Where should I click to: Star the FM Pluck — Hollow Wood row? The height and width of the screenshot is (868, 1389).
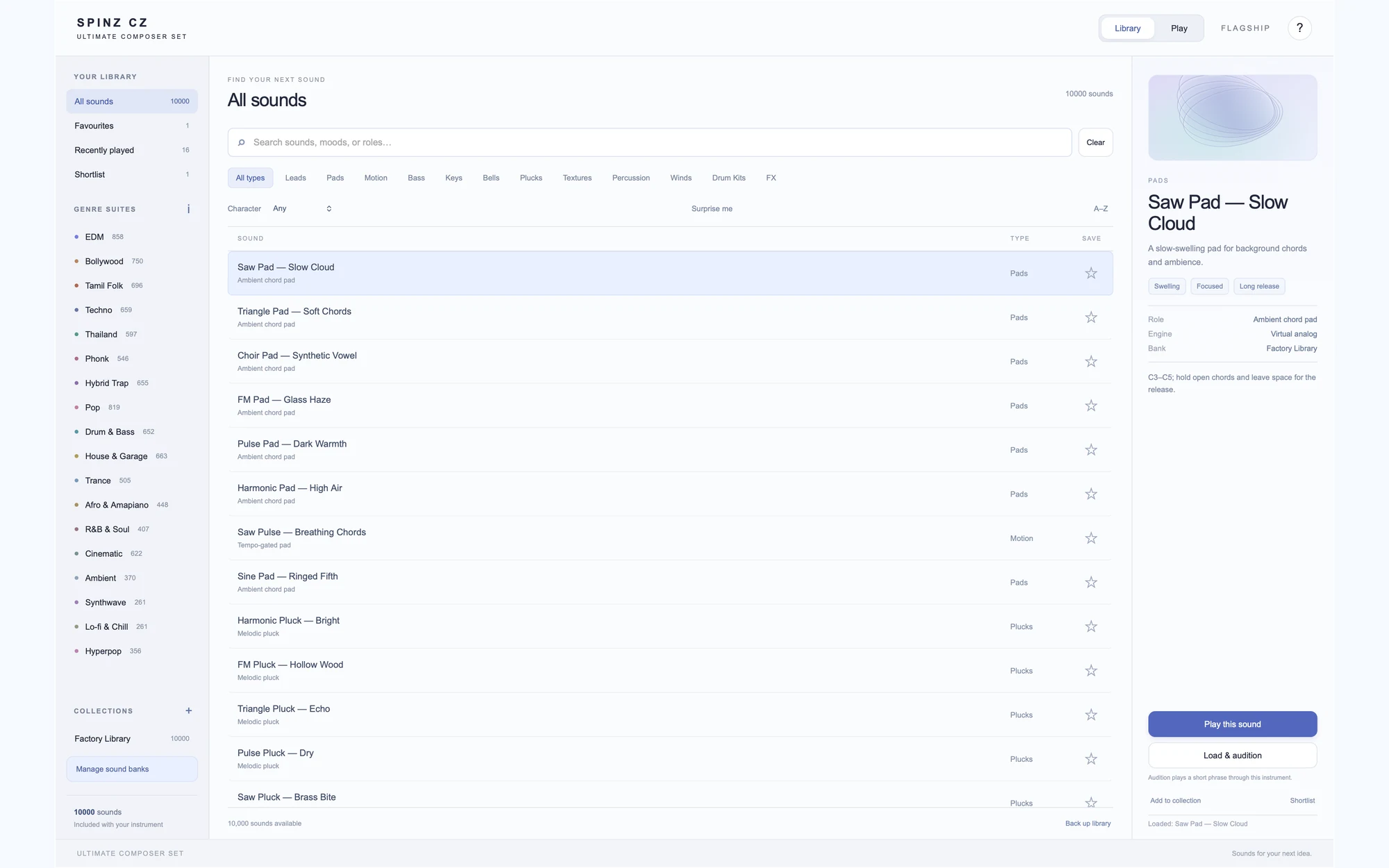click(1091, 671)
